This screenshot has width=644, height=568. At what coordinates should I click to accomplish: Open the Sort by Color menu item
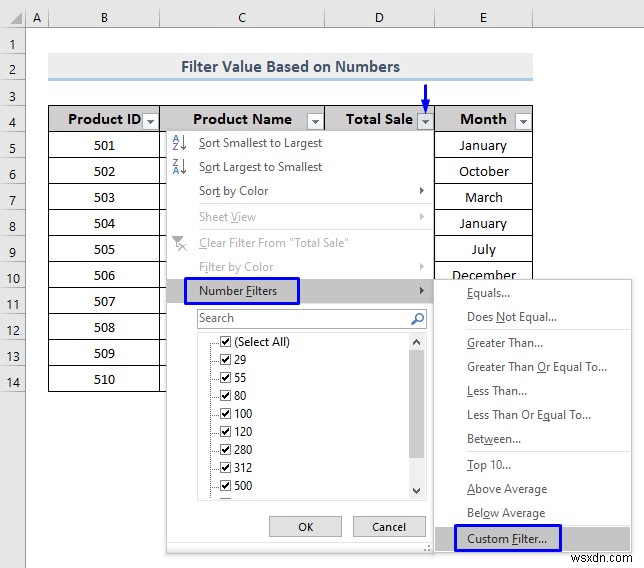pyautogui.click(x=300, y=191)
